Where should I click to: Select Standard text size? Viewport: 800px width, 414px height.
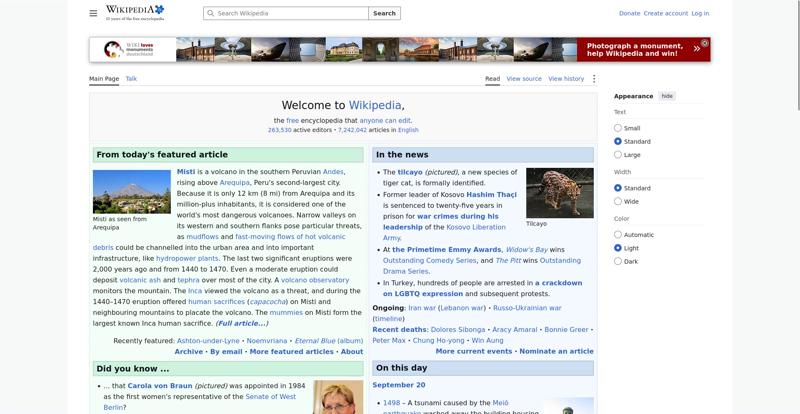(618, 141)
